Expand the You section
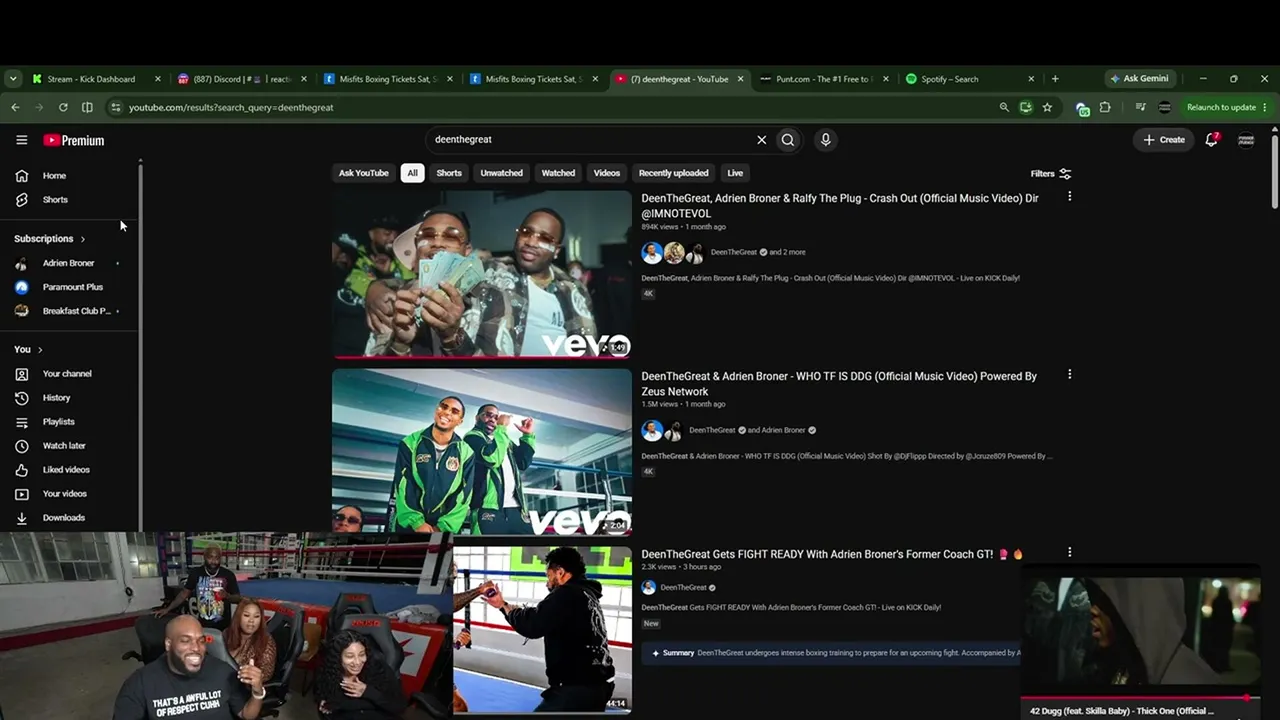Image resolution: width=1280 pixels, height=720 pixels. pyautogui.click(x=28, y=350)
